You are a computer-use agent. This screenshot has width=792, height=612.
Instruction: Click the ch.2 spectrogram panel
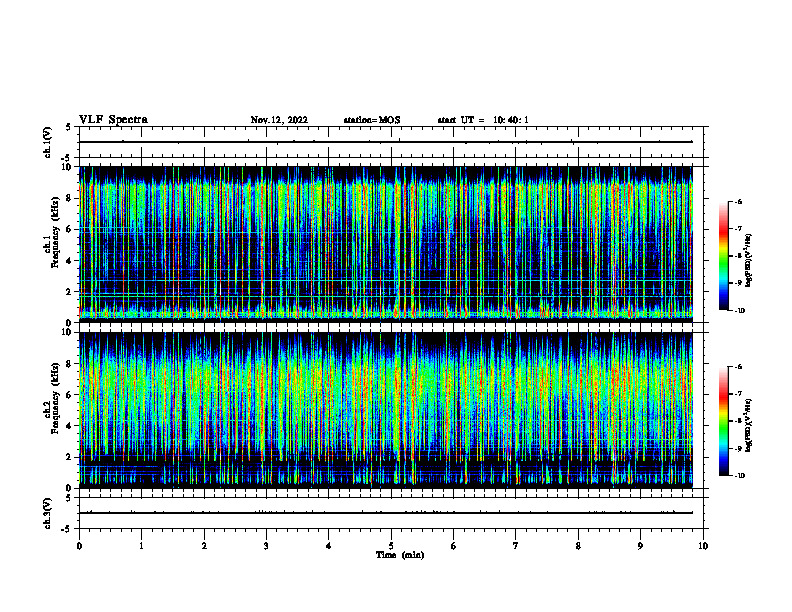click(386, 410)
